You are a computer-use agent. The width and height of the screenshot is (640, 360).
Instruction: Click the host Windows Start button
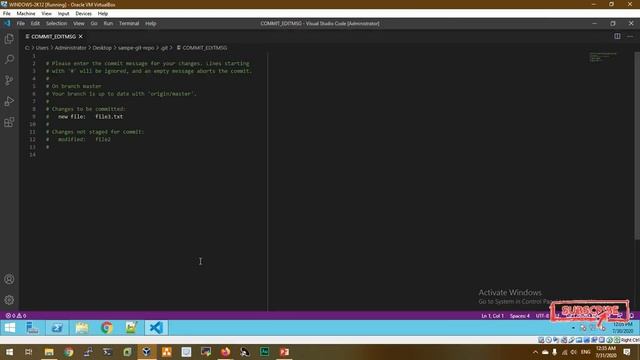tap(9, 352)
